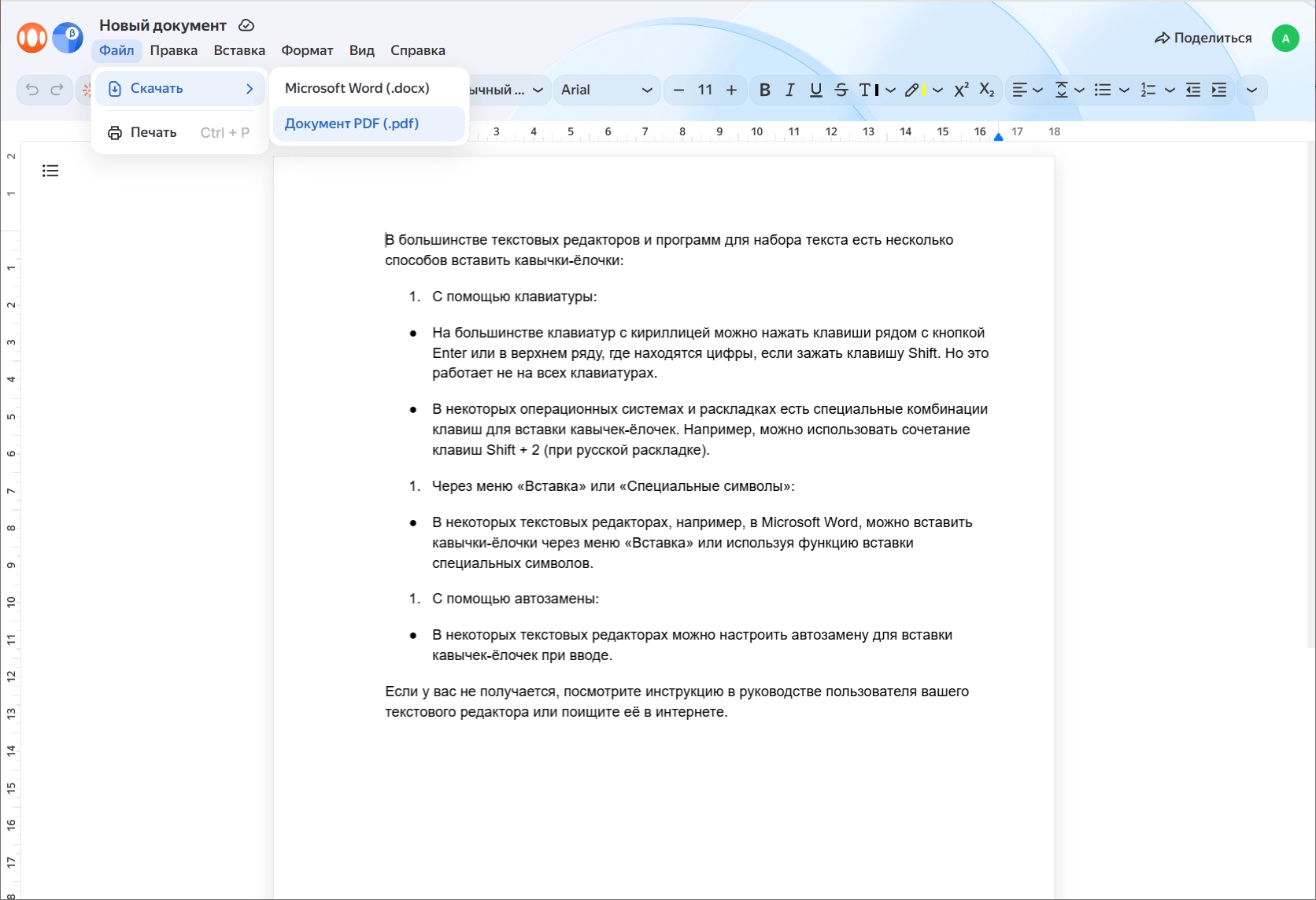Click the decrease indent icon
Screen dimensions: 1316x900
(1193, 90)
